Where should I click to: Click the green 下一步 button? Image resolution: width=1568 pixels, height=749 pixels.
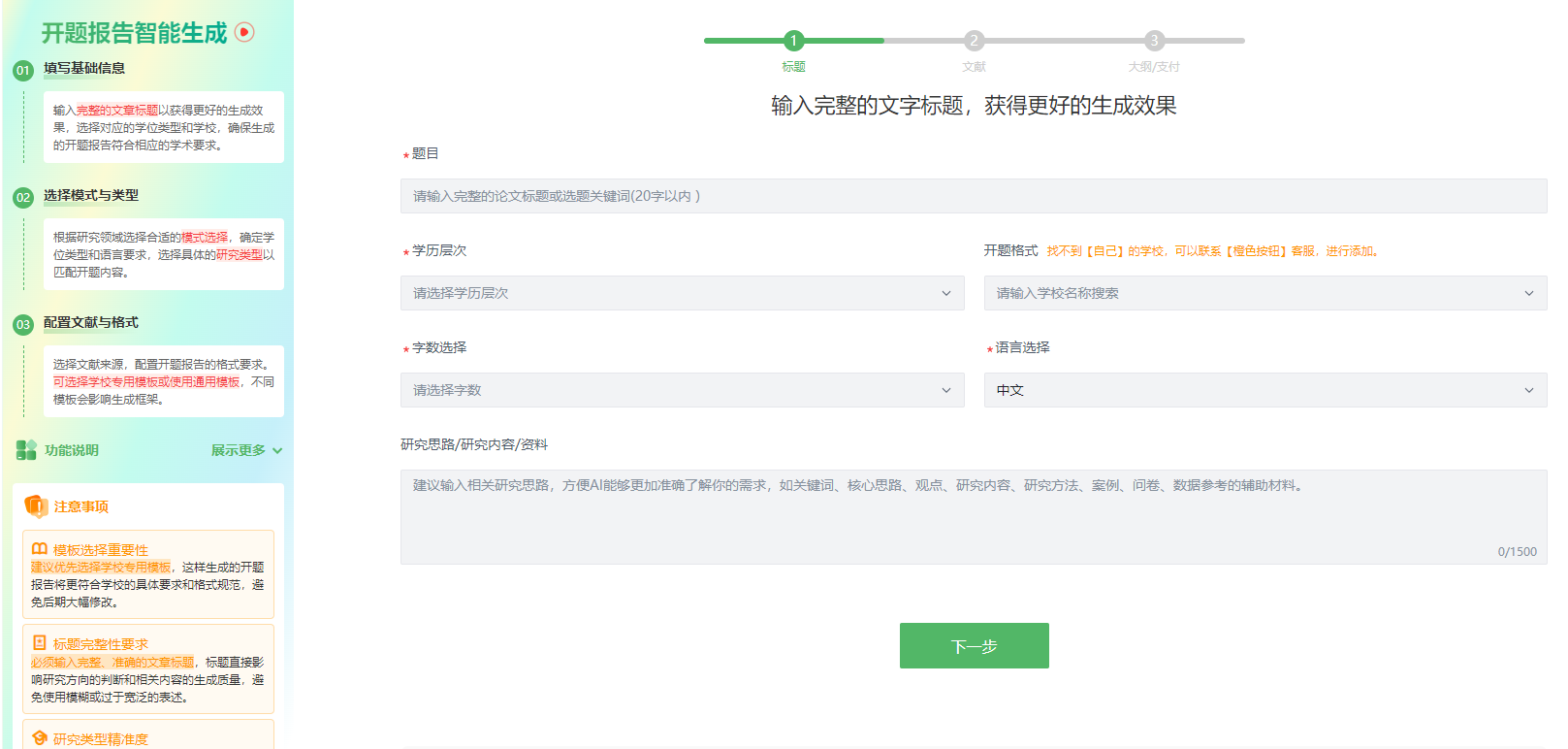pos(974,646)
